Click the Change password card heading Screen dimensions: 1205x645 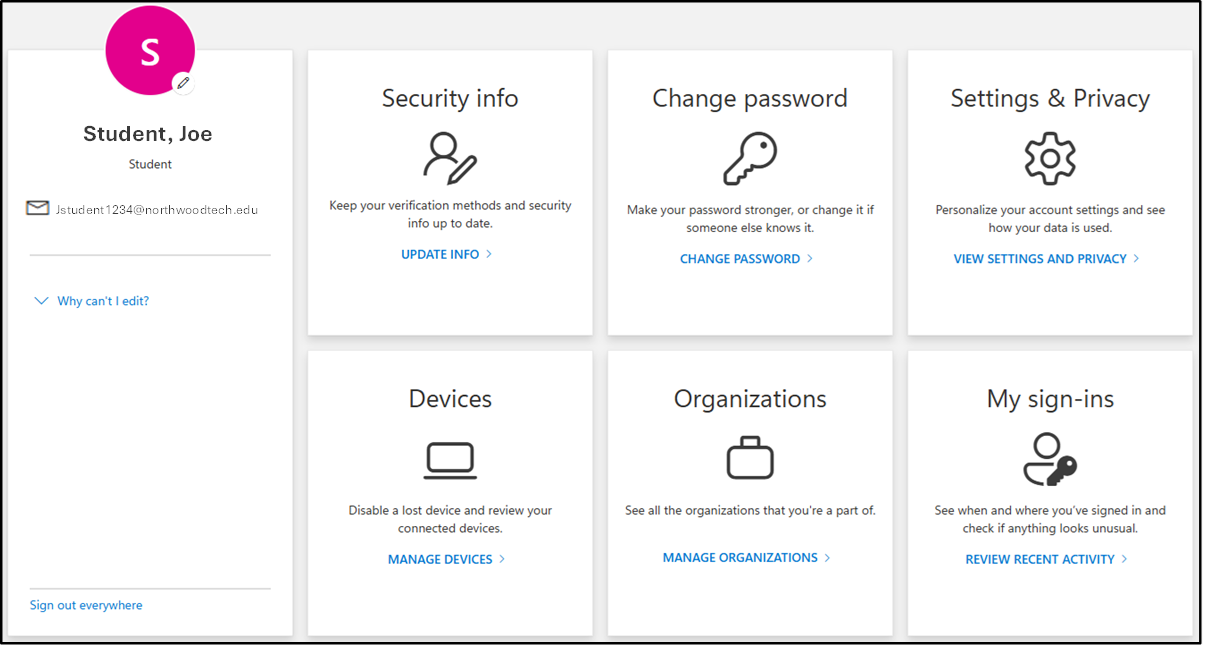point(750,98)
